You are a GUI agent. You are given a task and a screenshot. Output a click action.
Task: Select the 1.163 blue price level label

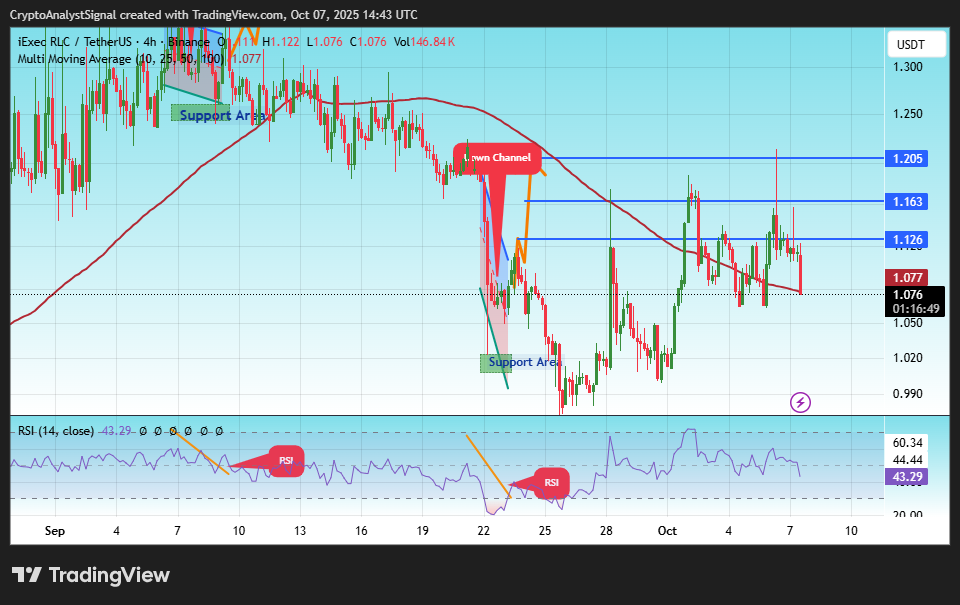(907, 201)
